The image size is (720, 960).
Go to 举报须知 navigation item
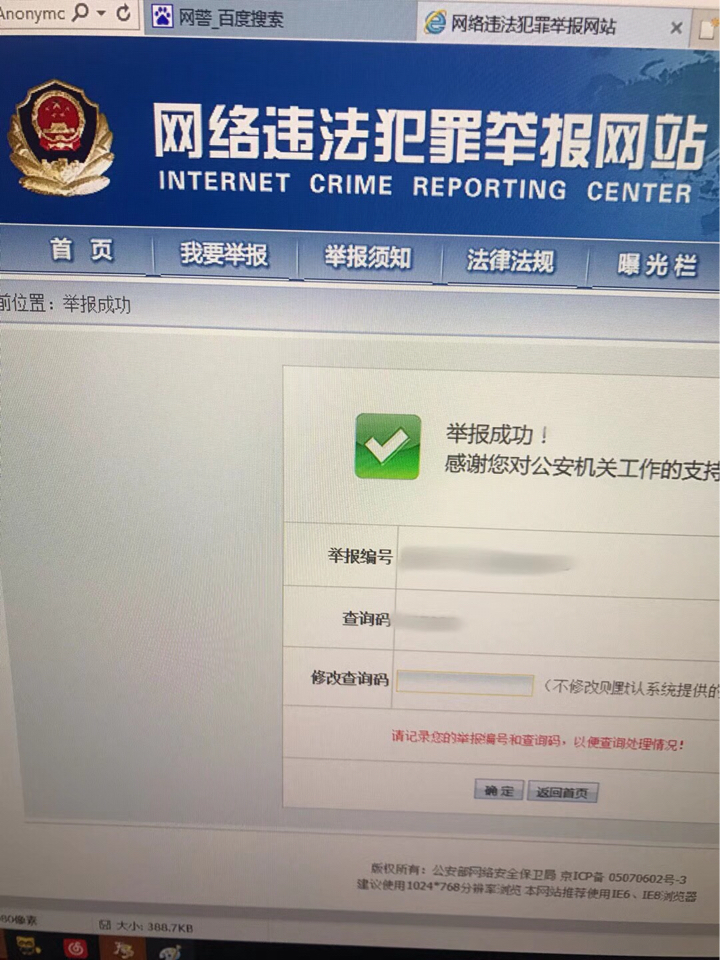367,258
